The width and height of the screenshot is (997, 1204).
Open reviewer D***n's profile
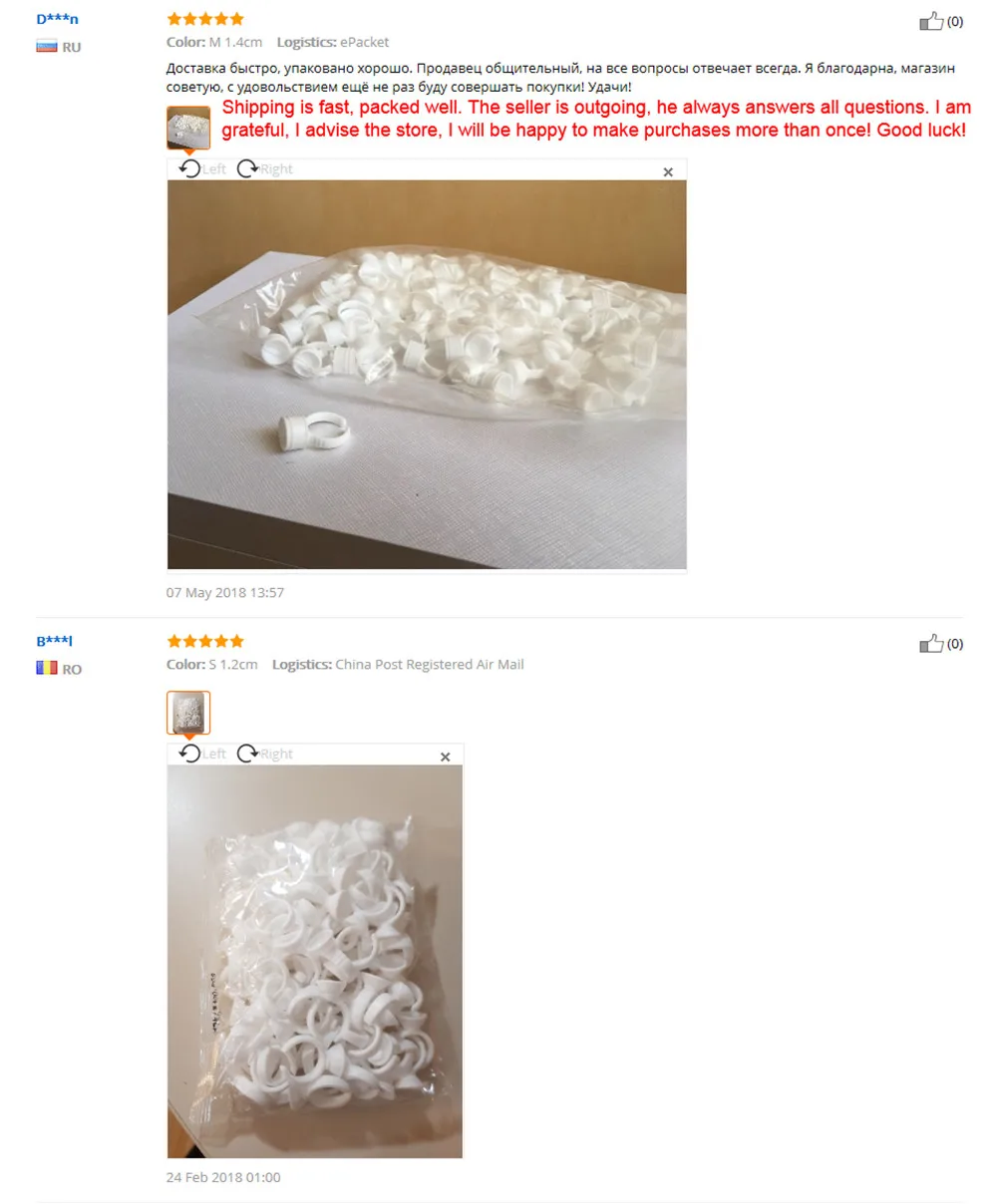click(56, 19)
